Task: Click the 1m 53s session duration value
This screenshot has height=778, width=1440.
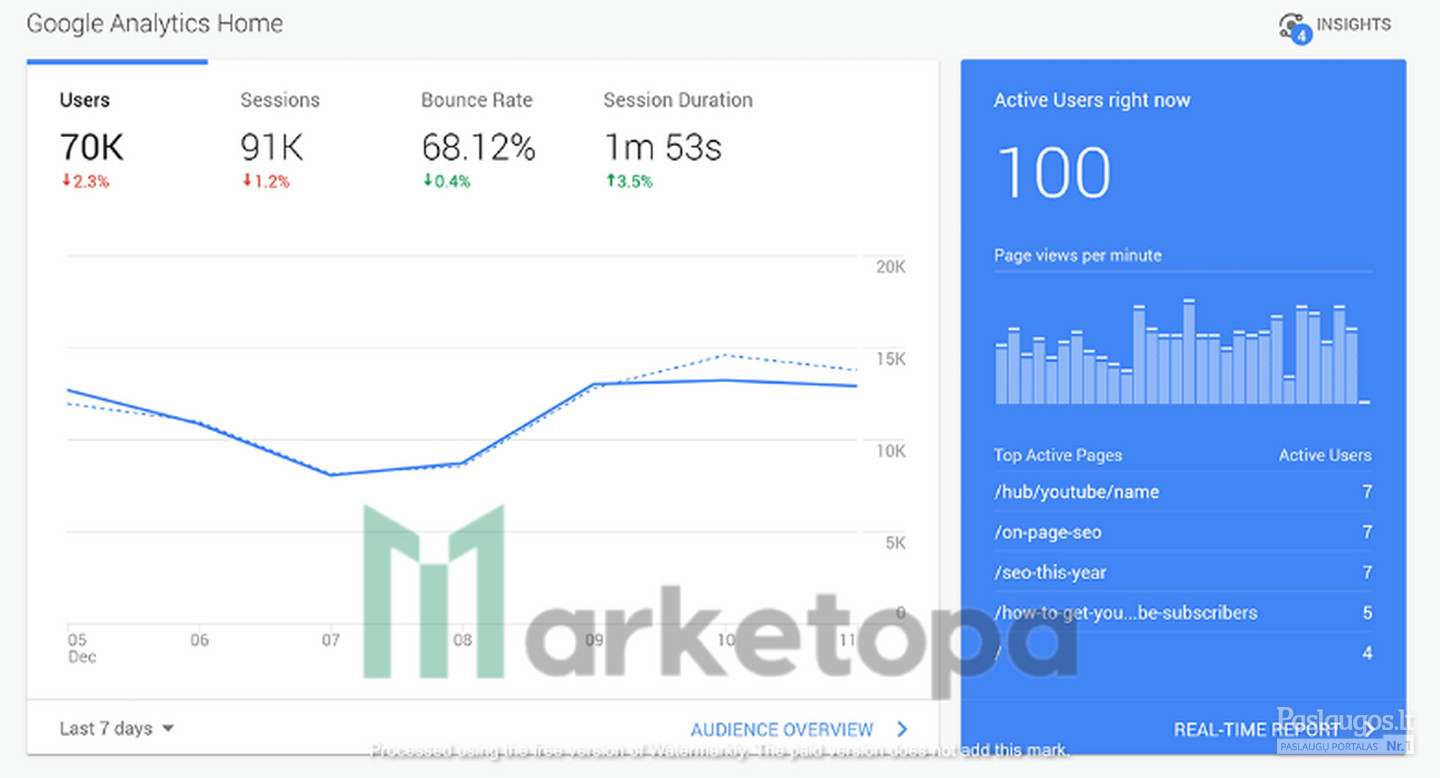Action: 662,148
